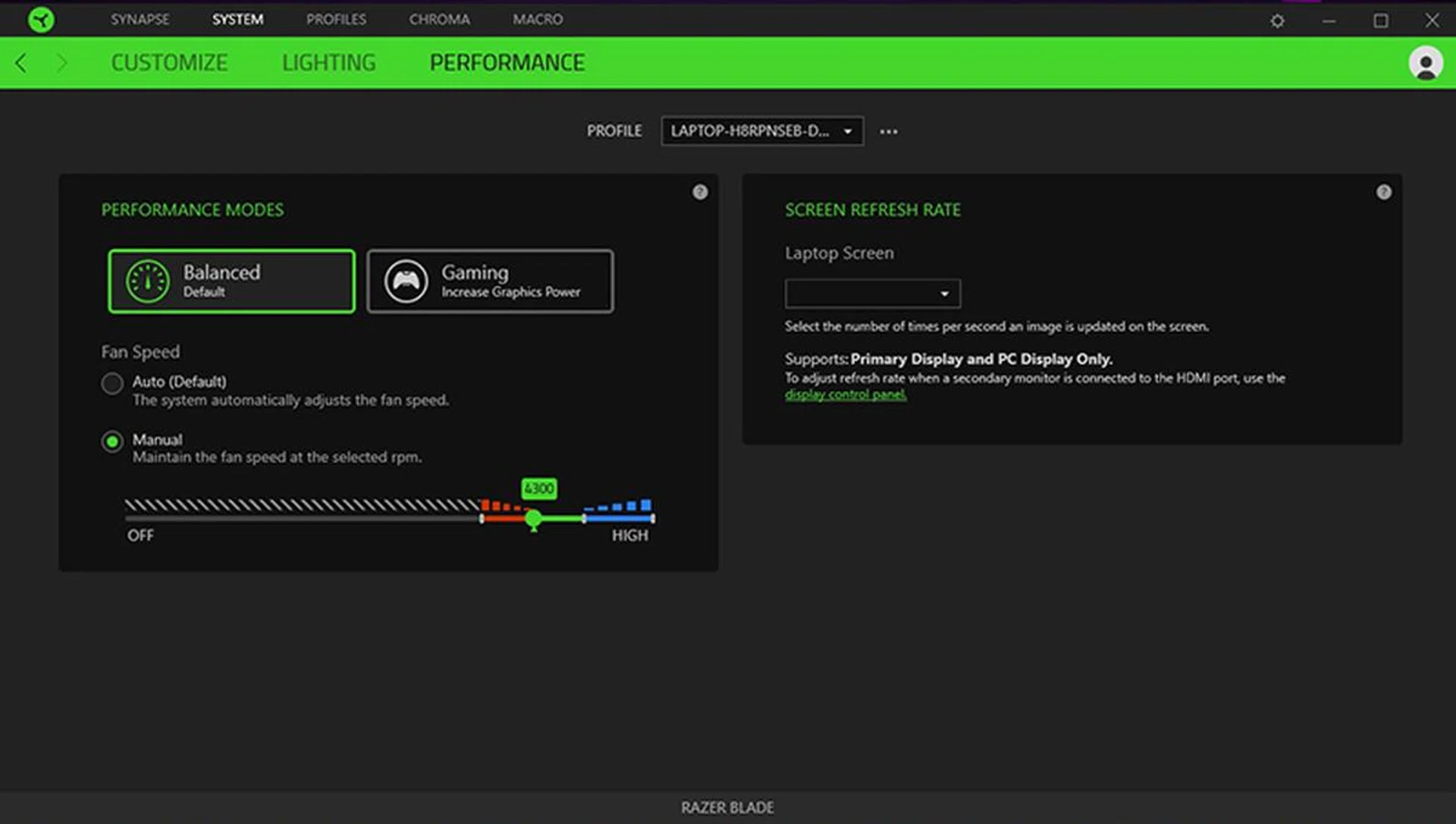Open profile options three-dot menu
Screen dimensions: 1456x824
888,131
